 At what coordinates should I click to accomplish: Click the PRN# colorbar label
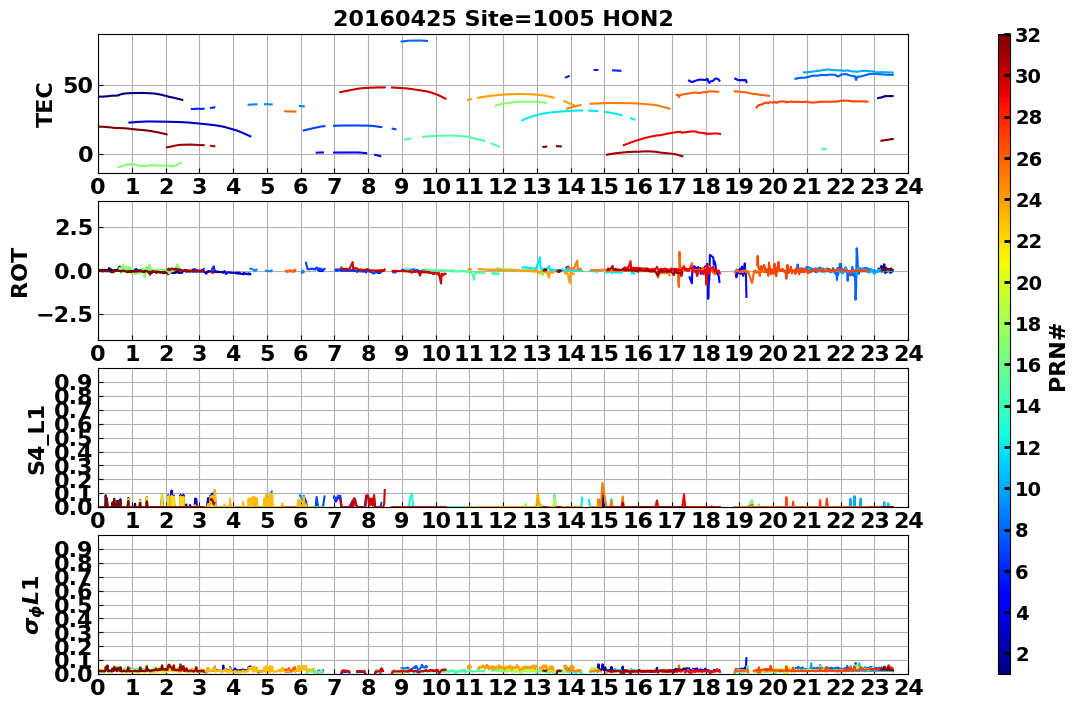pos(1058,357)
